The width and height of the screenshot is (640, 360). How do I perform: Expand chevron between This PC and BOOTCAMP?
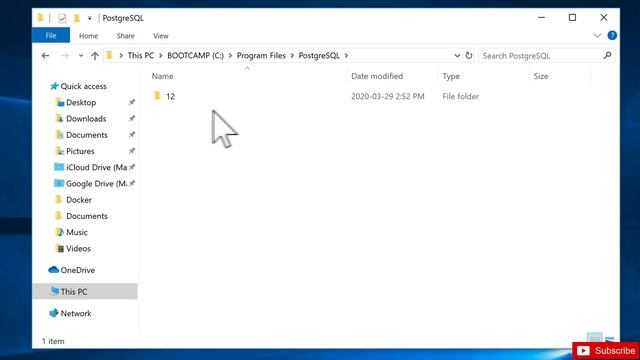pos(160,56)
